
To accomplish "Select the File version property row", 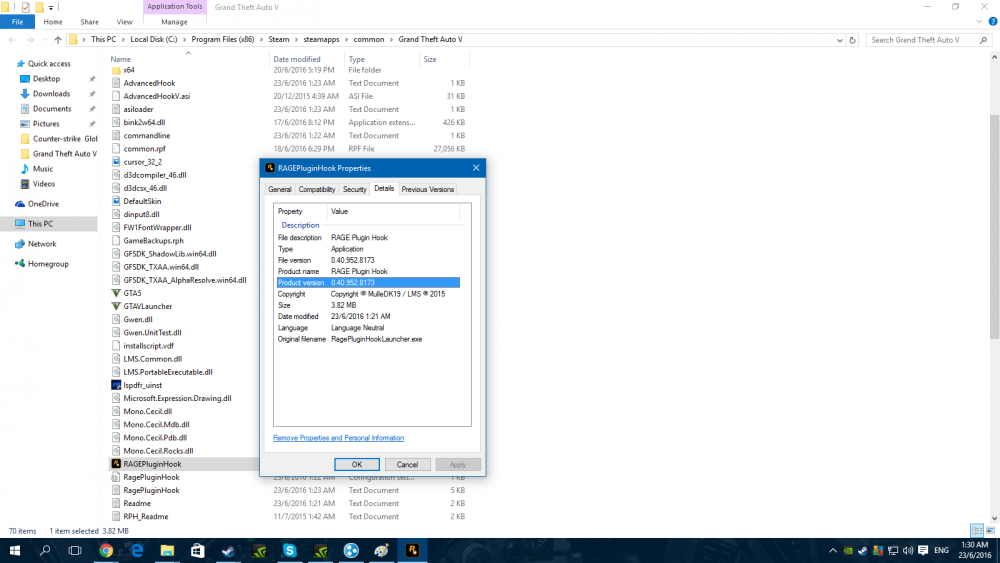I will click(x=368, y=260).
